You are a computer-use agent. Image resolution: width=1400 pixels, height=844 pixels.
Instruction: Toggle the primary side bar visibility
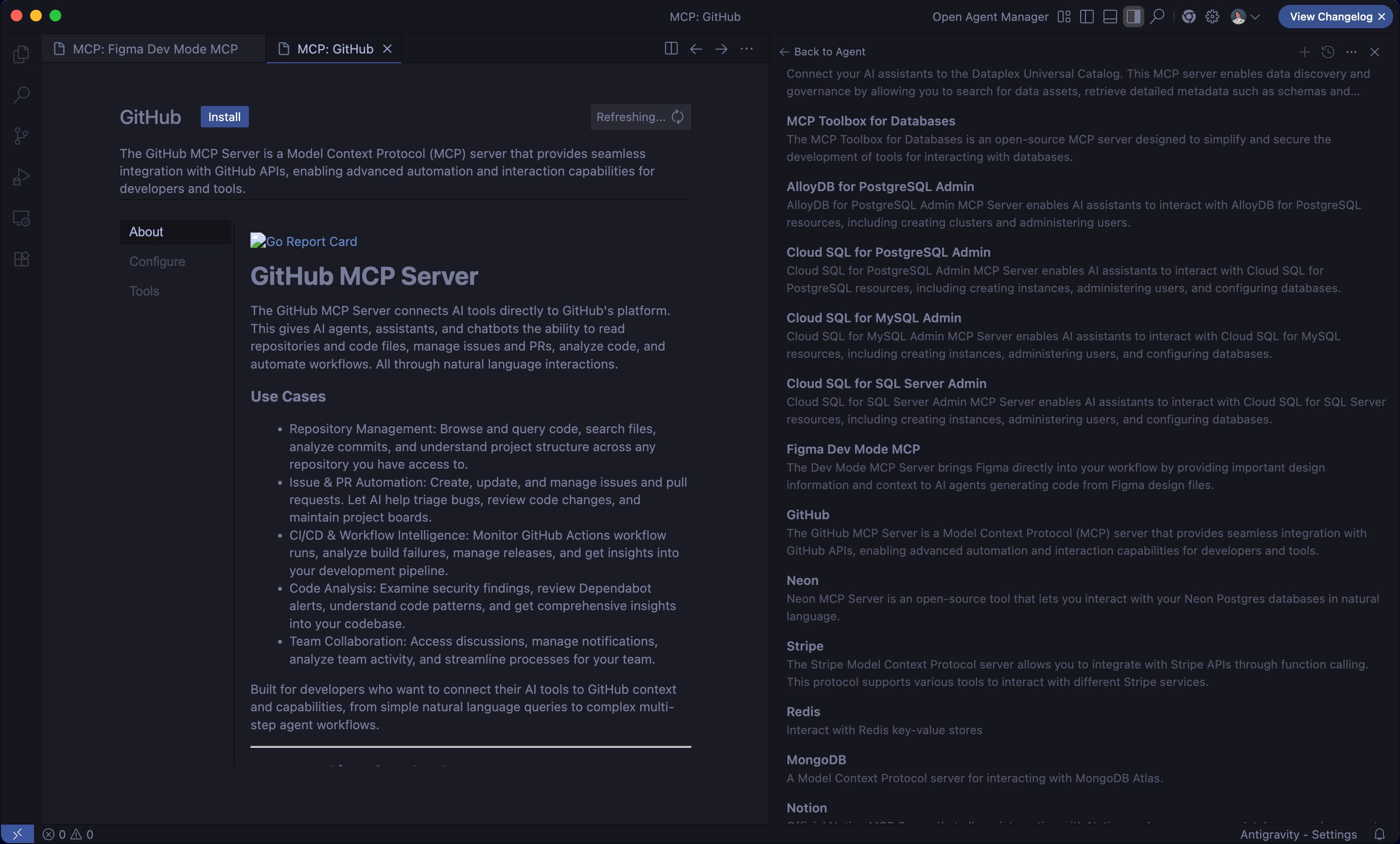click(x=1086, y=17)
